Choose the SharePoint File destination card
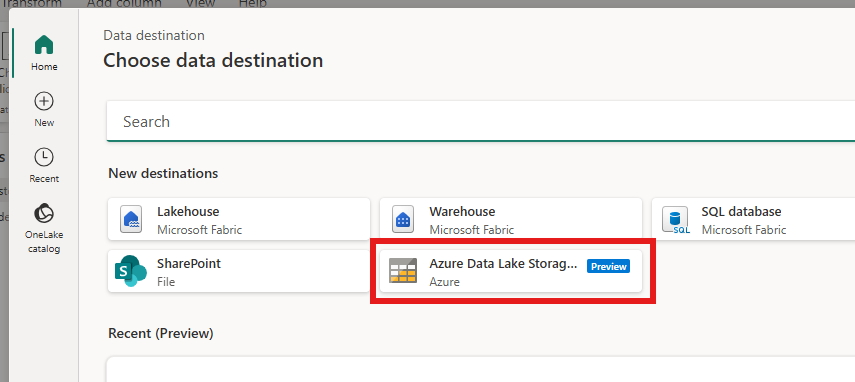855x382 pixels. coord(239,271)
